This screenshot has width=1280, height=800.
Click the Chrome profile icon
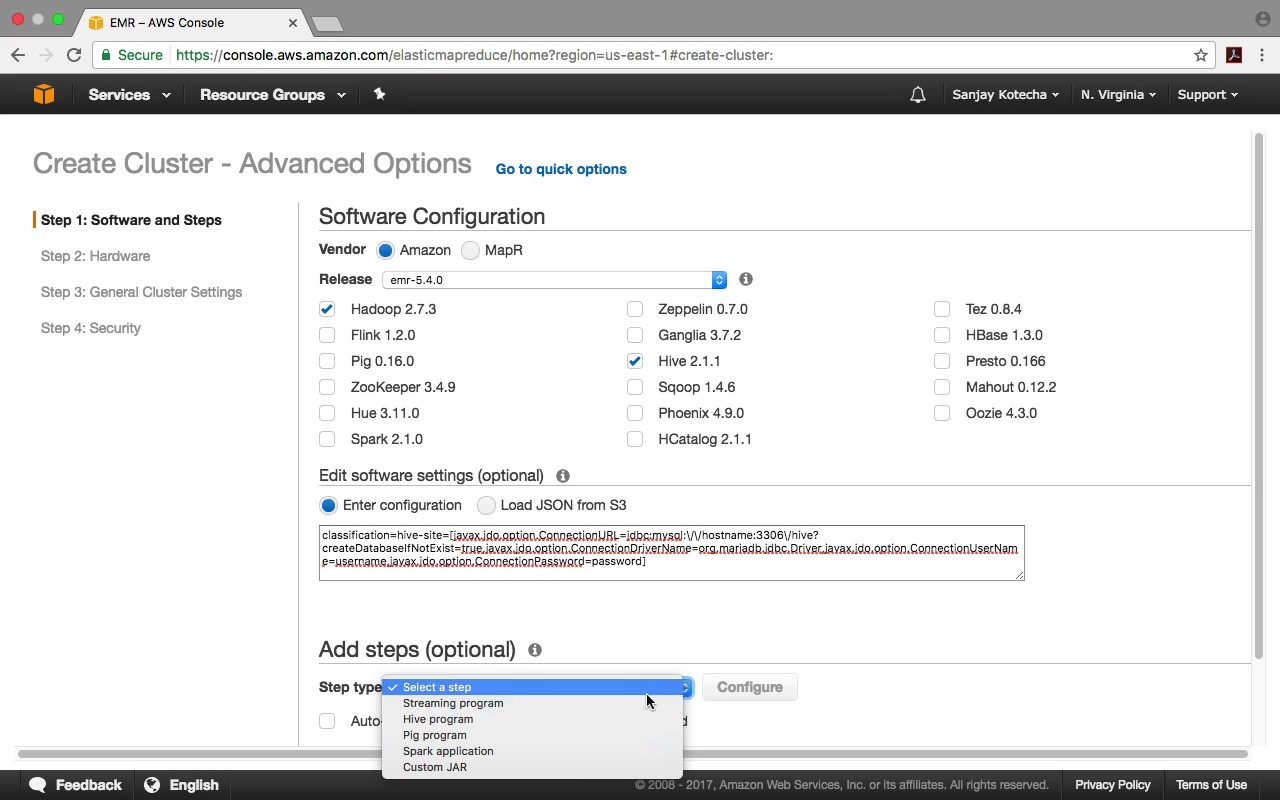[x=1262, y=19]
